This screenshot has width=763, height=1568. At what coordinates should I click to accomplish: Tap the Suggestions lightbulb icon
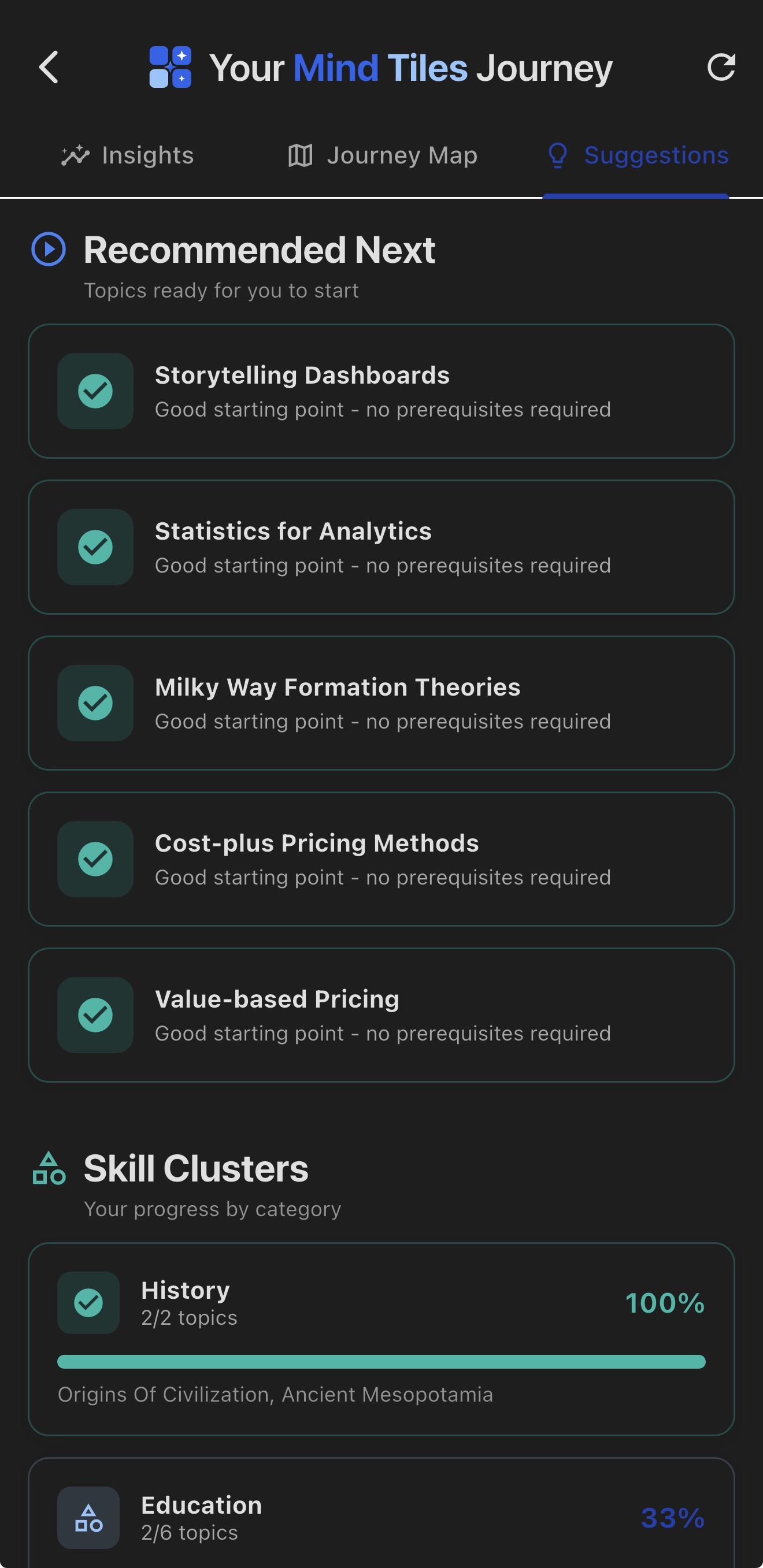[x=558, y=155]
